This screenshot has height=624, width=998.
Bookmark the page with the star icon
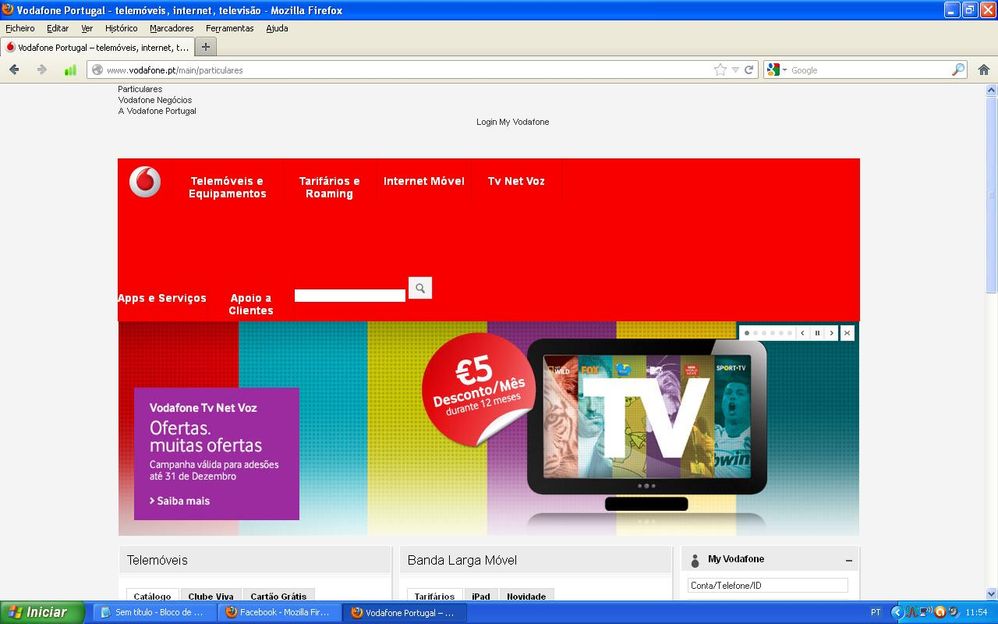[x=718, y=70]
